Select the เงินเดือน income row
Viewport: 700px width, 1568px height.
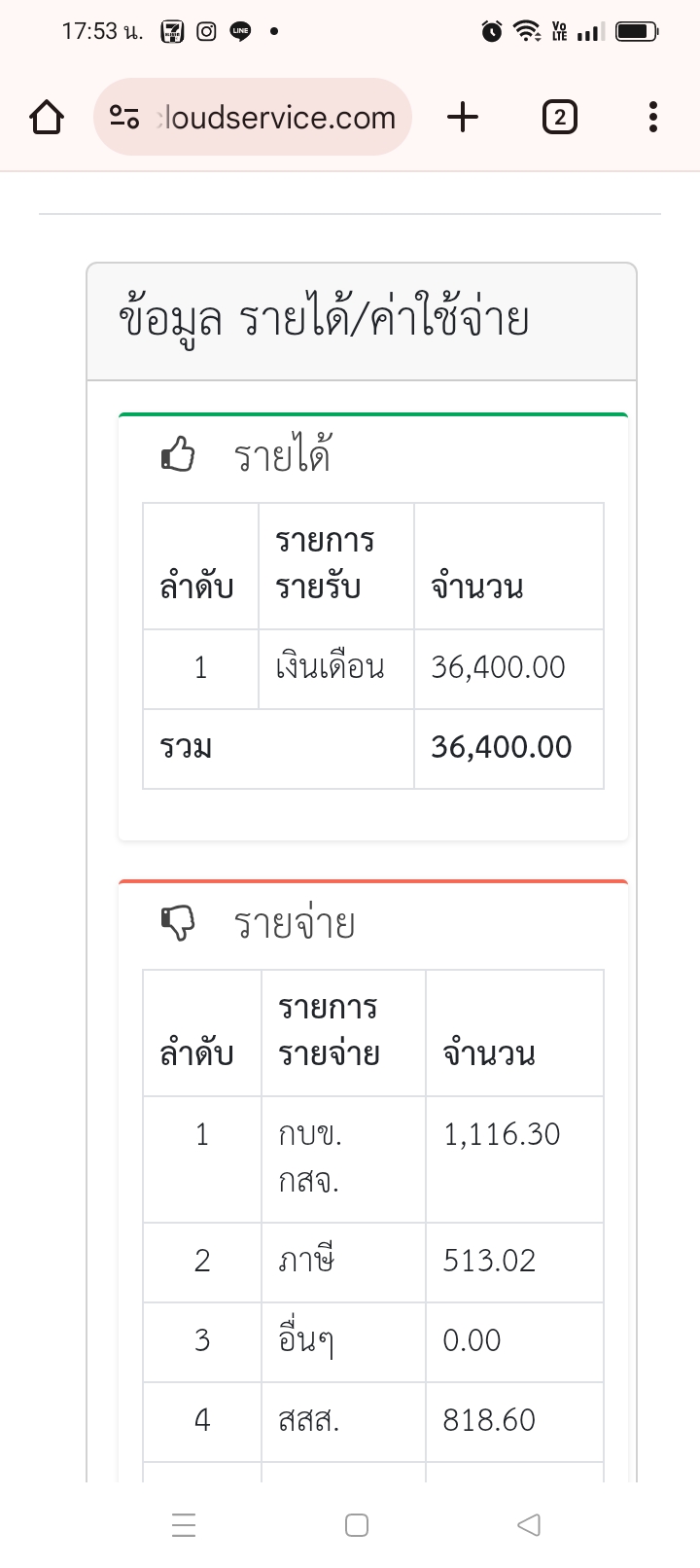click(x=331, y=668)
